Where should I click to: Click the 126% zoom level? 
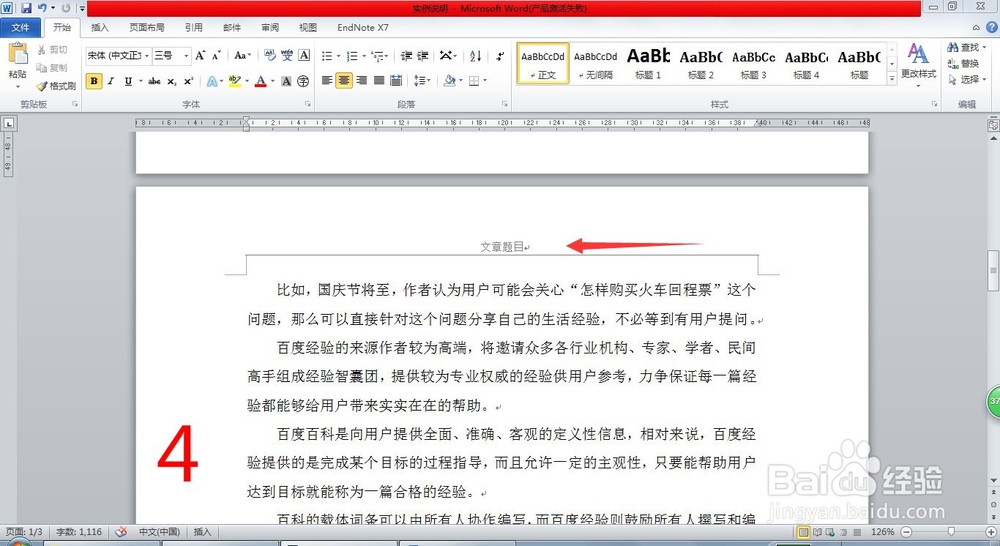883,531
